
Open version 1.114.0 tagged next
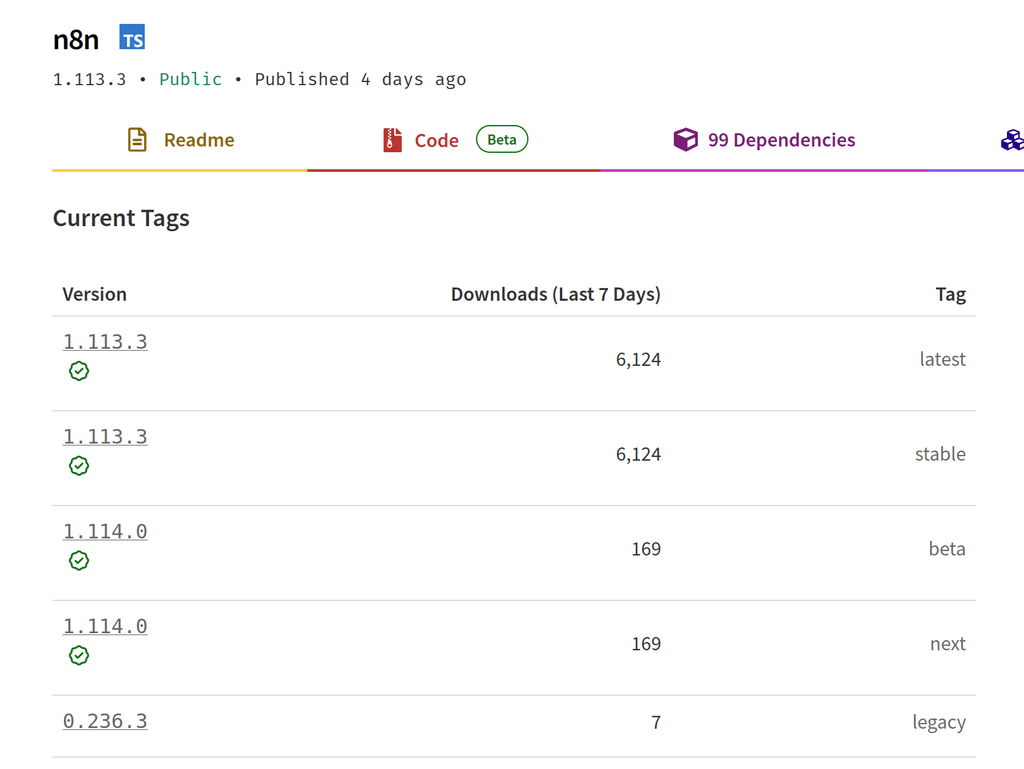pos(105,627)
